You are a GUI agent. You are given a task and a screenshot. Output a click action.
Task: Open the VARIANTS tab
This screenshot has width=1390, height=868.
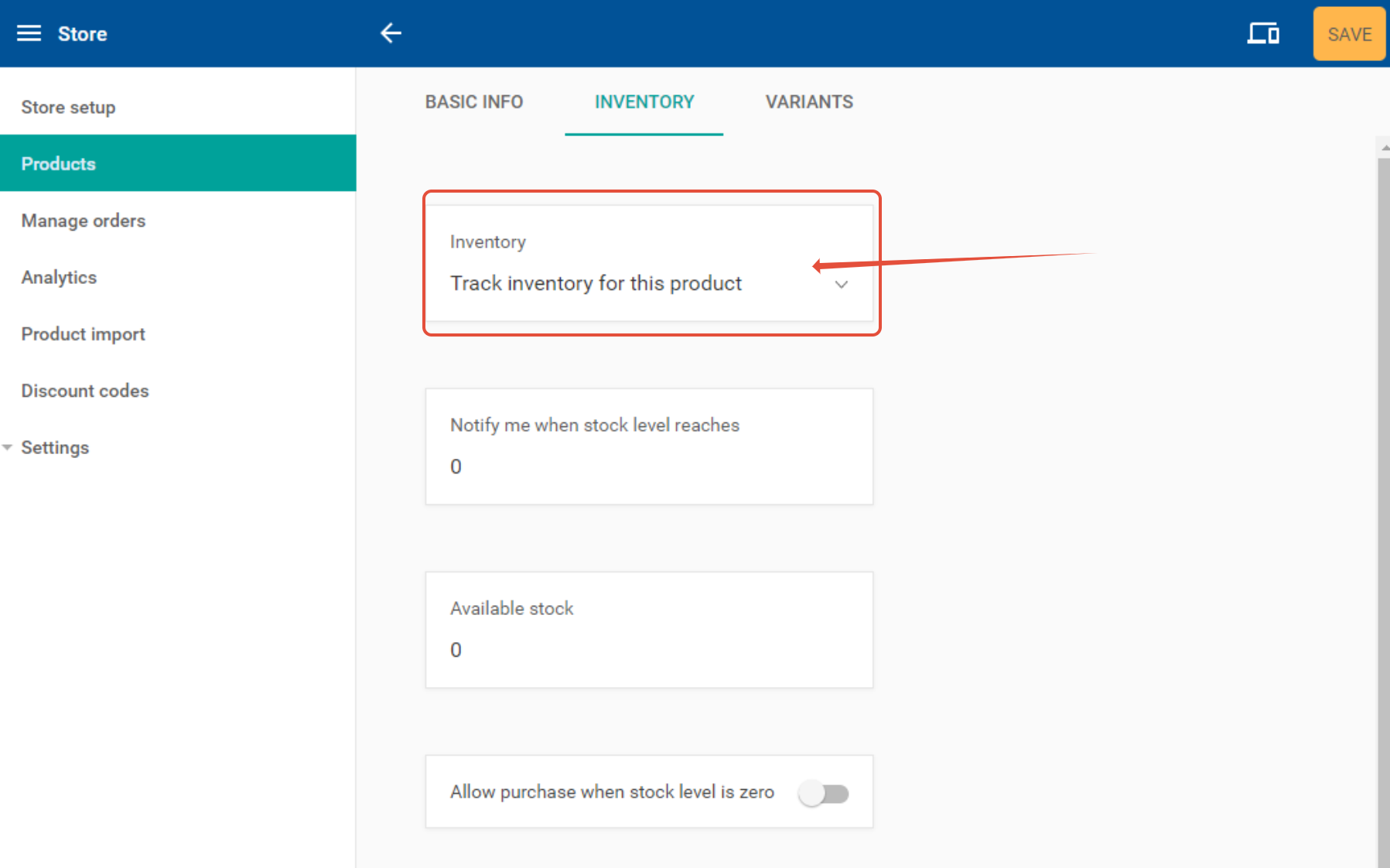(x=809, y=102)
